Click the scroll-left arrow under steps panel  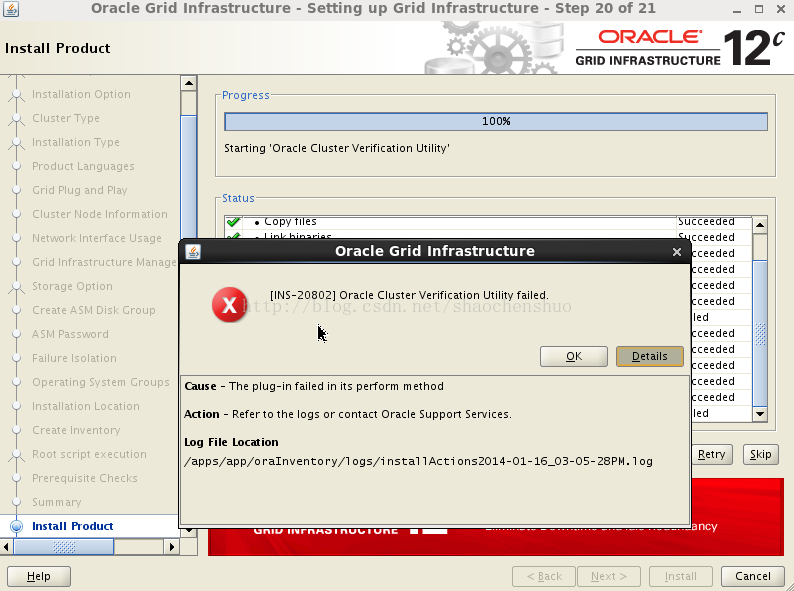coord(6,547)
